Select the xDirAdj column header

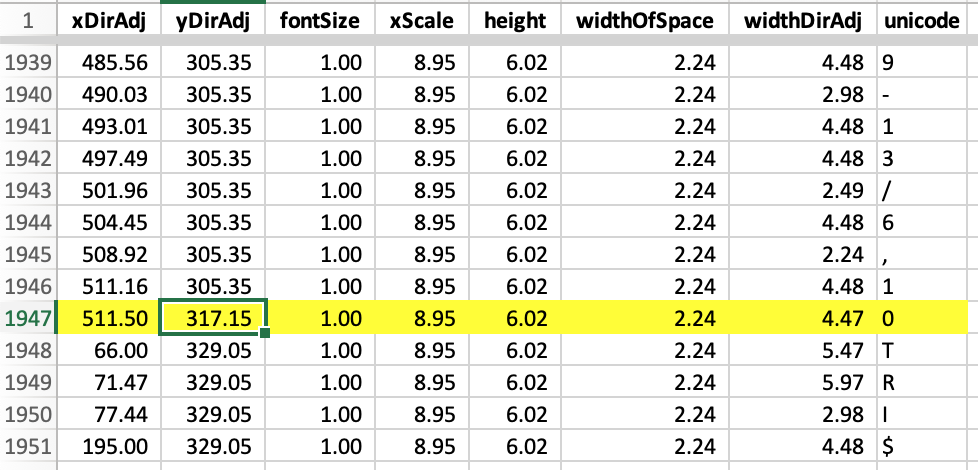click(x=106, y=22)
